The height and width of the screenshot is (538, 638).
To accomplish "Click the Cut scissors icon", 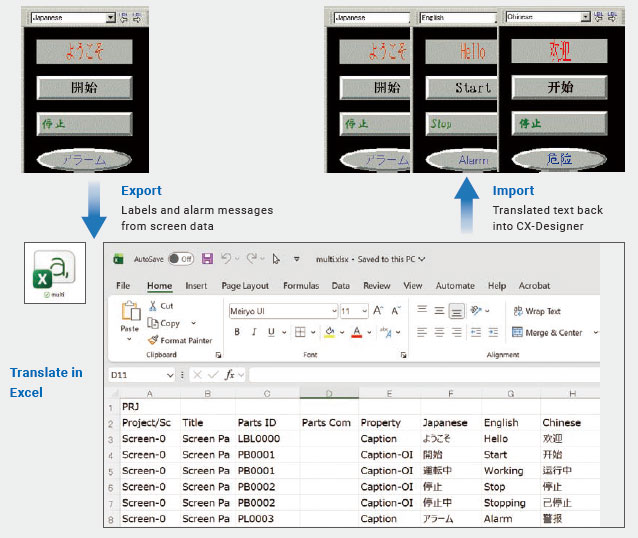I will pyautogui.click(x=153, y=306).
